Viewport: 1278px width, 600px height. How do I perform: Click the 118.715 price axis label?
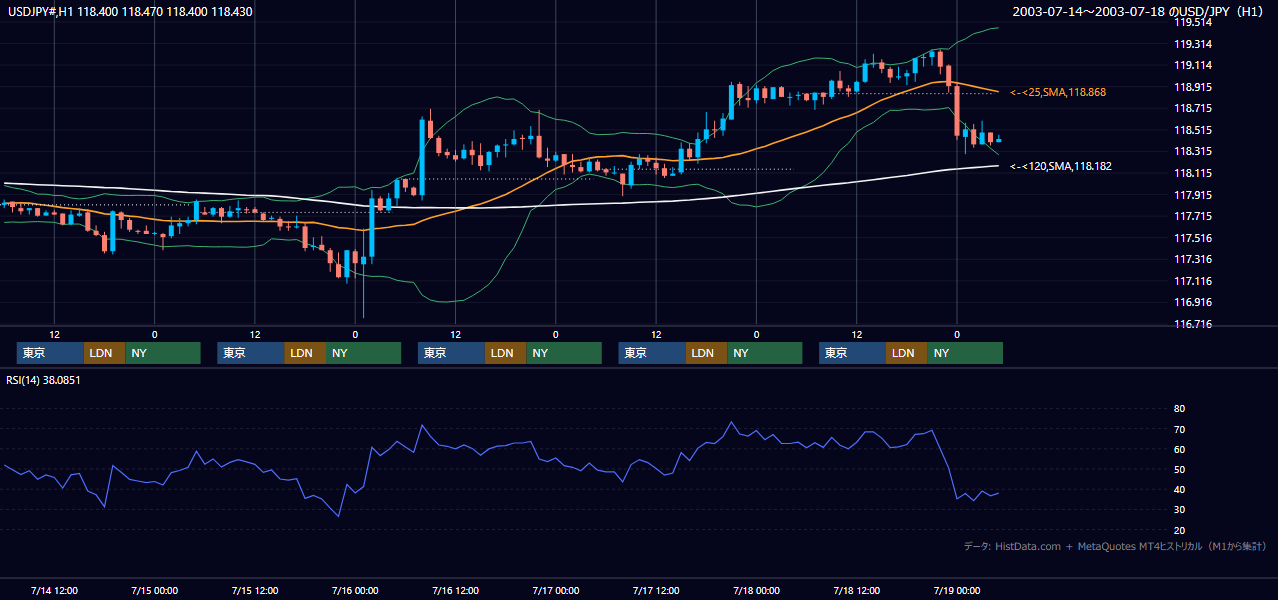tap(1193, 108)
